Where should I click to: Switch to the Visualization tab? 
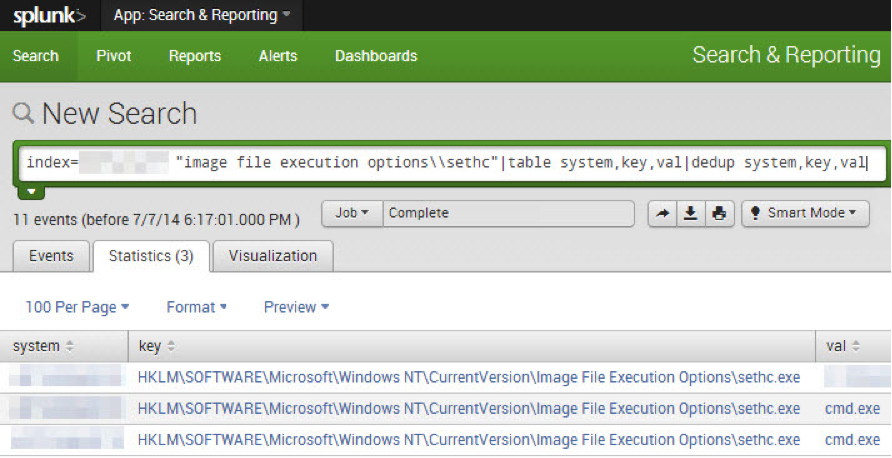click(272, 256)
